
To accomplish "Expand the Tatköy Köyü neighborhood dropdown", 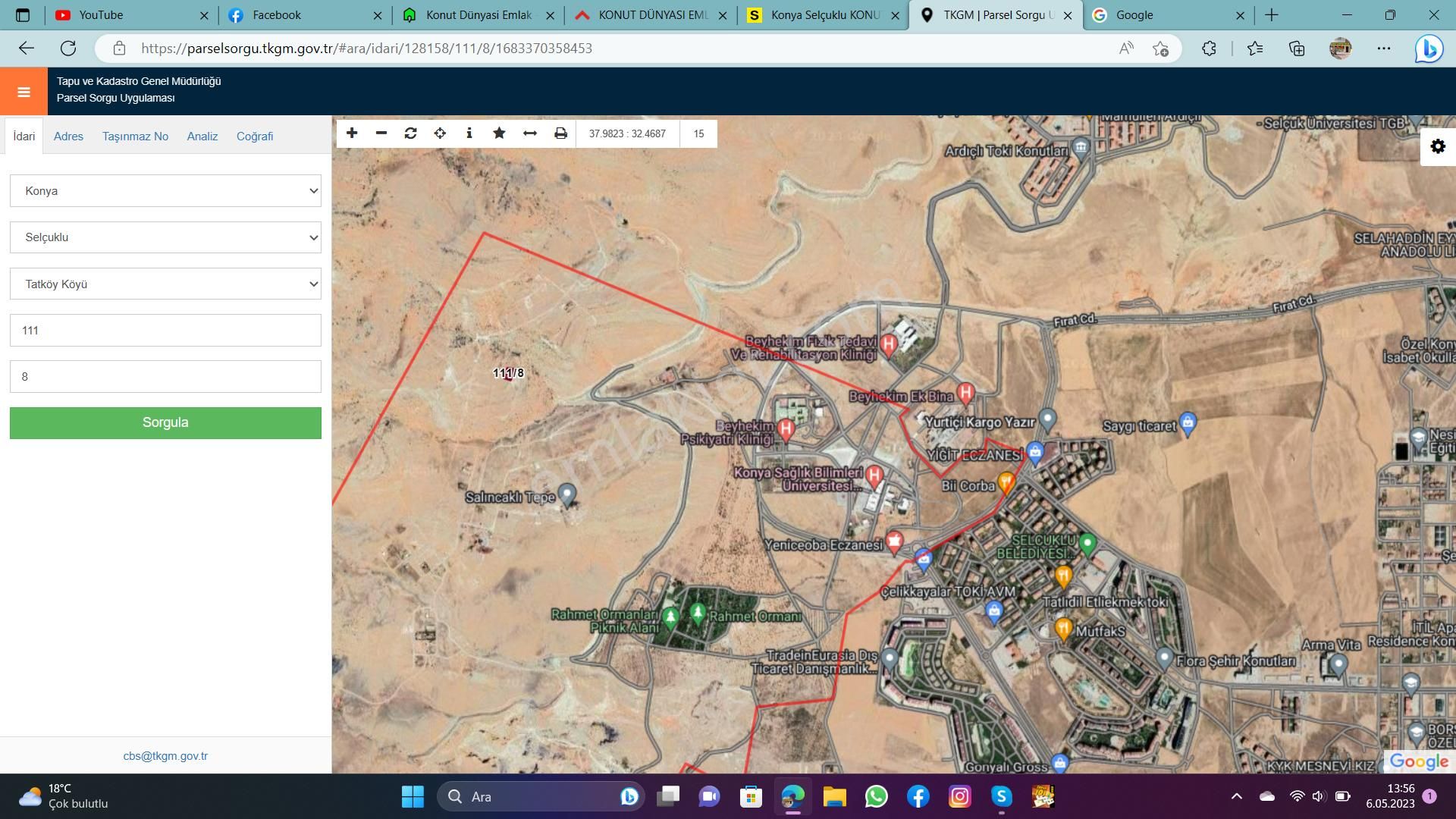I will click(165, 284).
